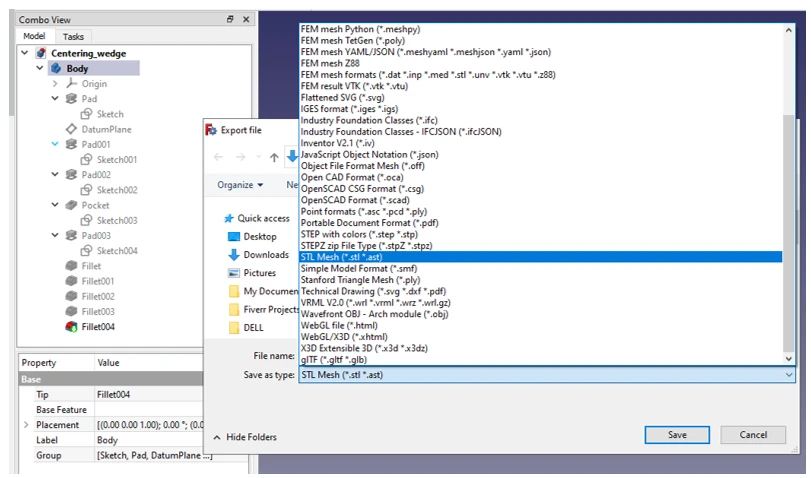Click the Fillet002 icon
Viewport: 811px width, 478px height.
[71, 296]
